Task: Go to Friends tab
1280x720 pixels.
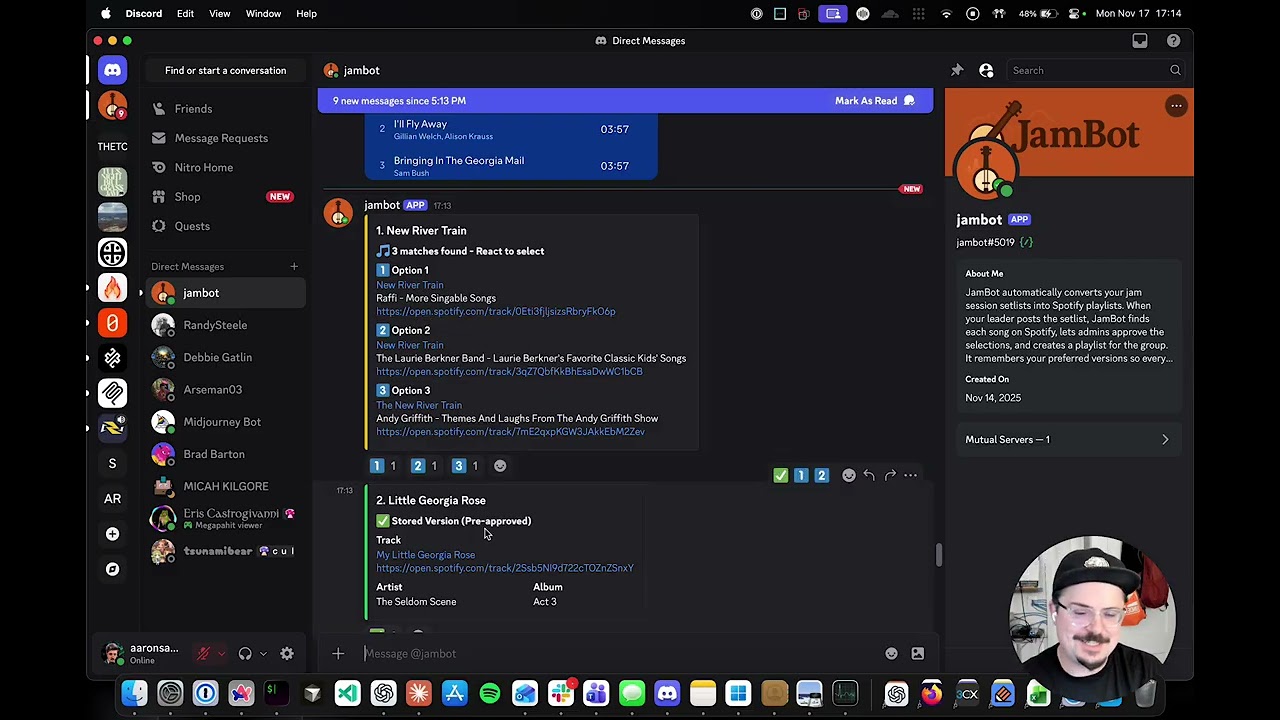Action: coord(225,109)
